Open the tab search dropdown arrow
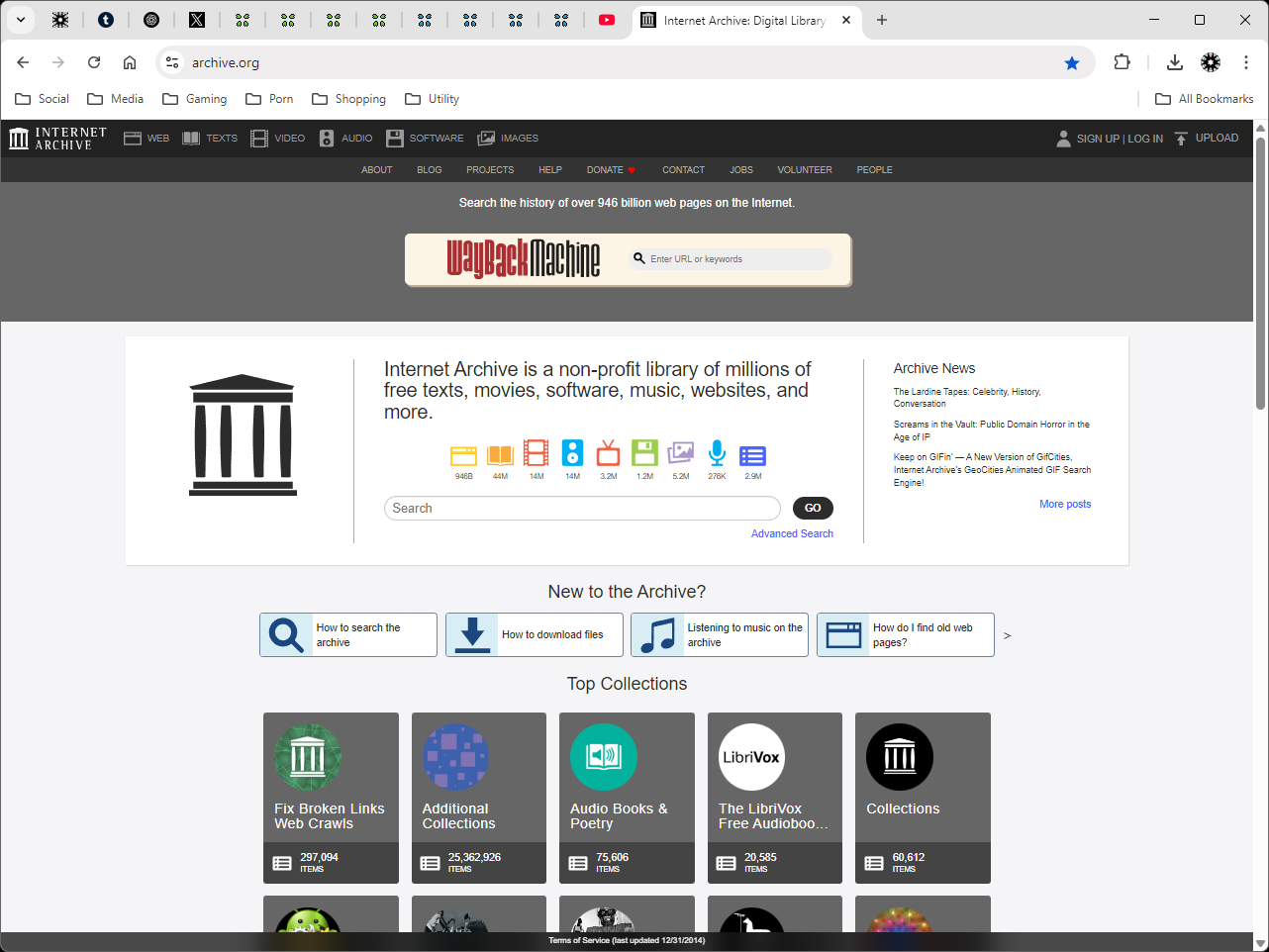 click(20, 20)
